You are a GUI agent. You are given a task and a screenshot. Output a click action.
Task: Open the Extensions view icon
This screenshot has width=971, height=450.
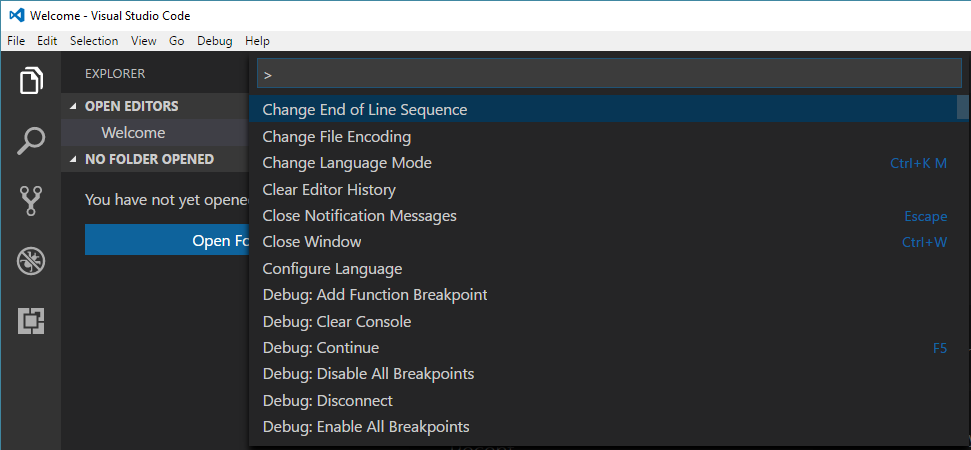pos(31,320)
